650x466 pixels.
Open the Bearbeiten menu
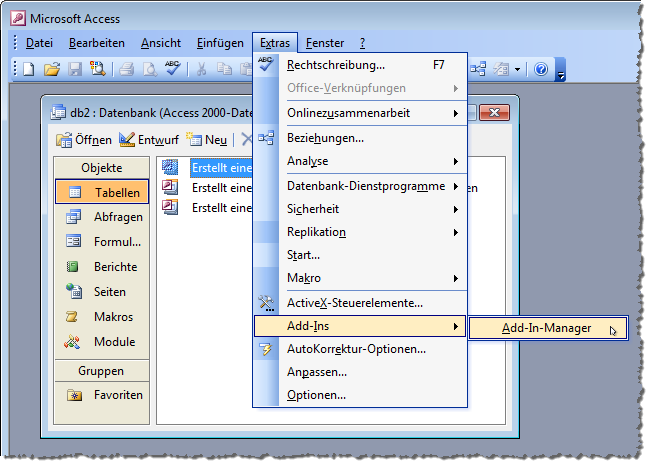(x=97, y=43)
